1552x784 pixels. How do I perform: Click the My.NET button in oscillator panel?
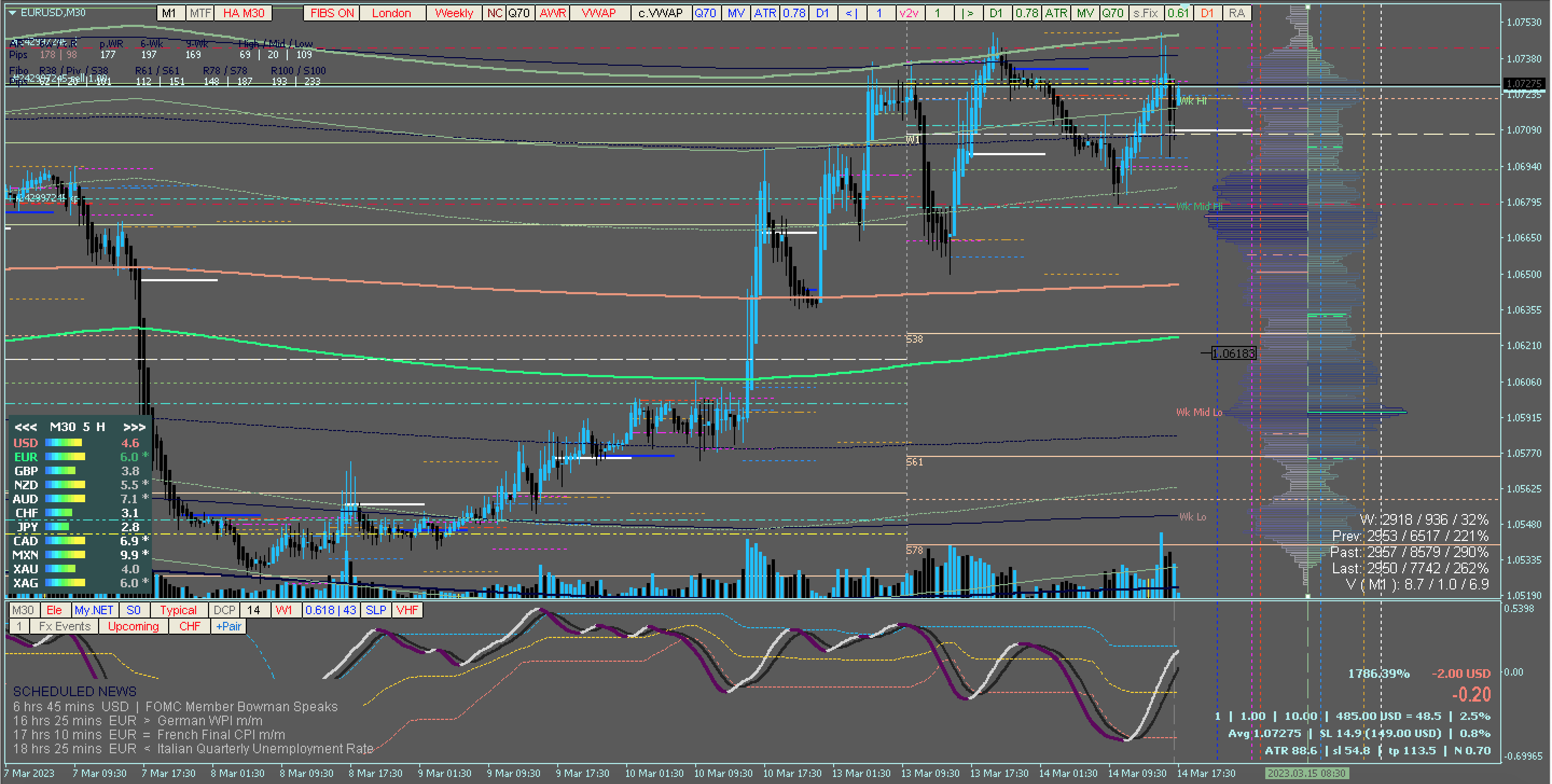pyautogui.click(x=94, y=610)
